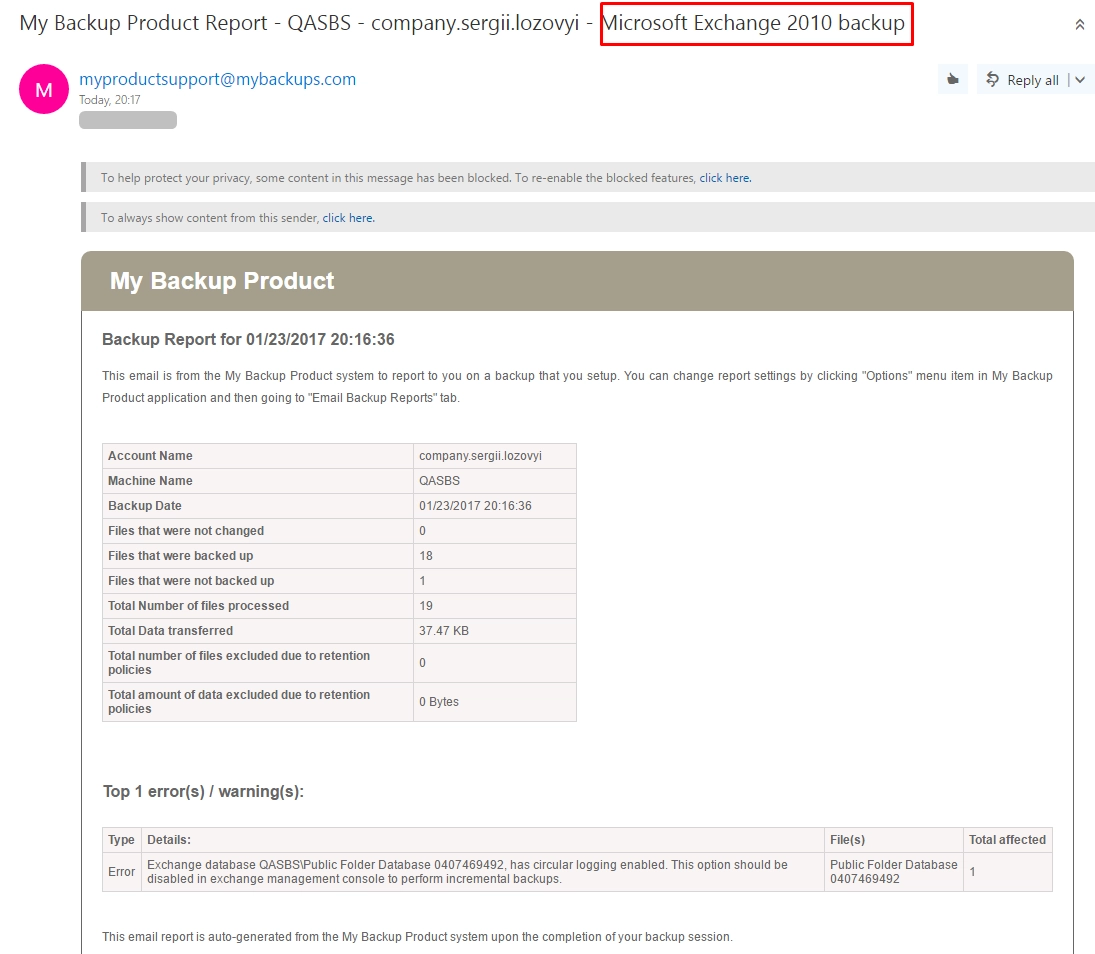Click the auto-generated email report footer text
Viewport: 1095px width, 954px height.
click(418, 937)
